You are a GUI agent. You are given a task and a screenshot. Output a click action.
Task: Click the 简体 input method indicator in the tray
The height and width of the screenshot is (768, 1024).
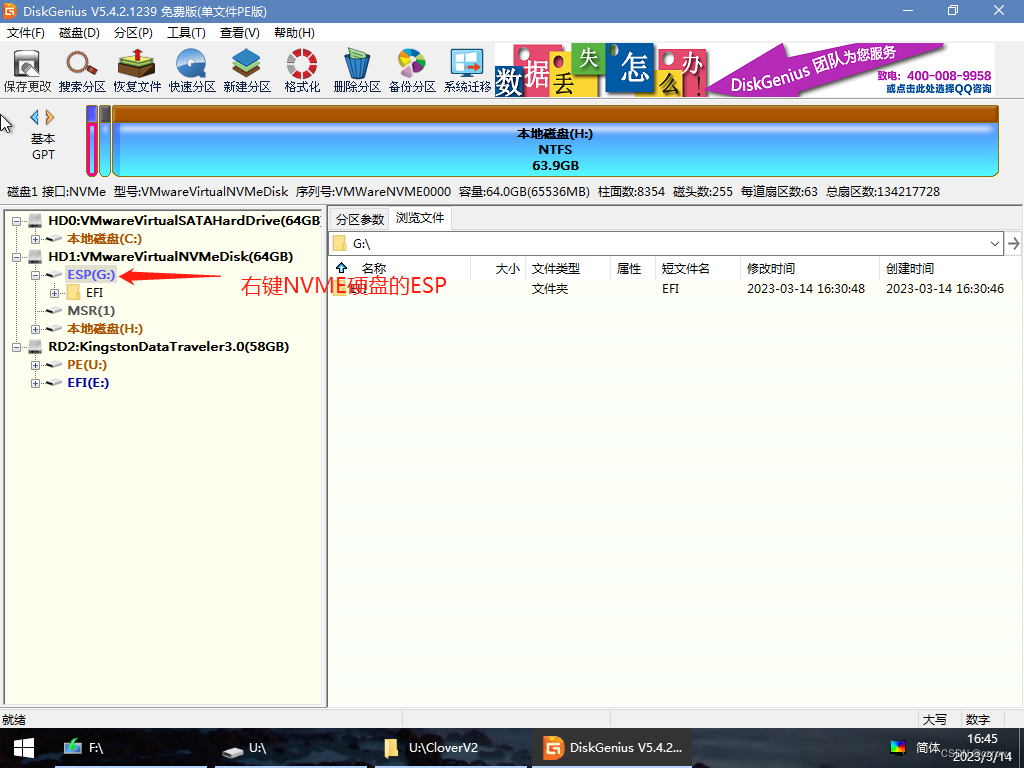point(927,748)
